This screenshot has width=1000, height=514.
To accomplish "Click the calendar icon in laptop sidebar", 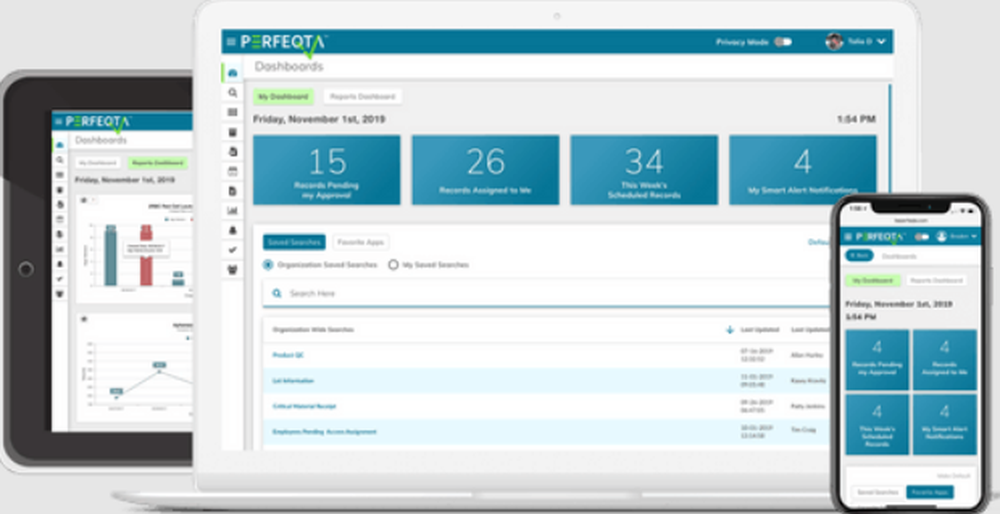I will coord(233,171).
